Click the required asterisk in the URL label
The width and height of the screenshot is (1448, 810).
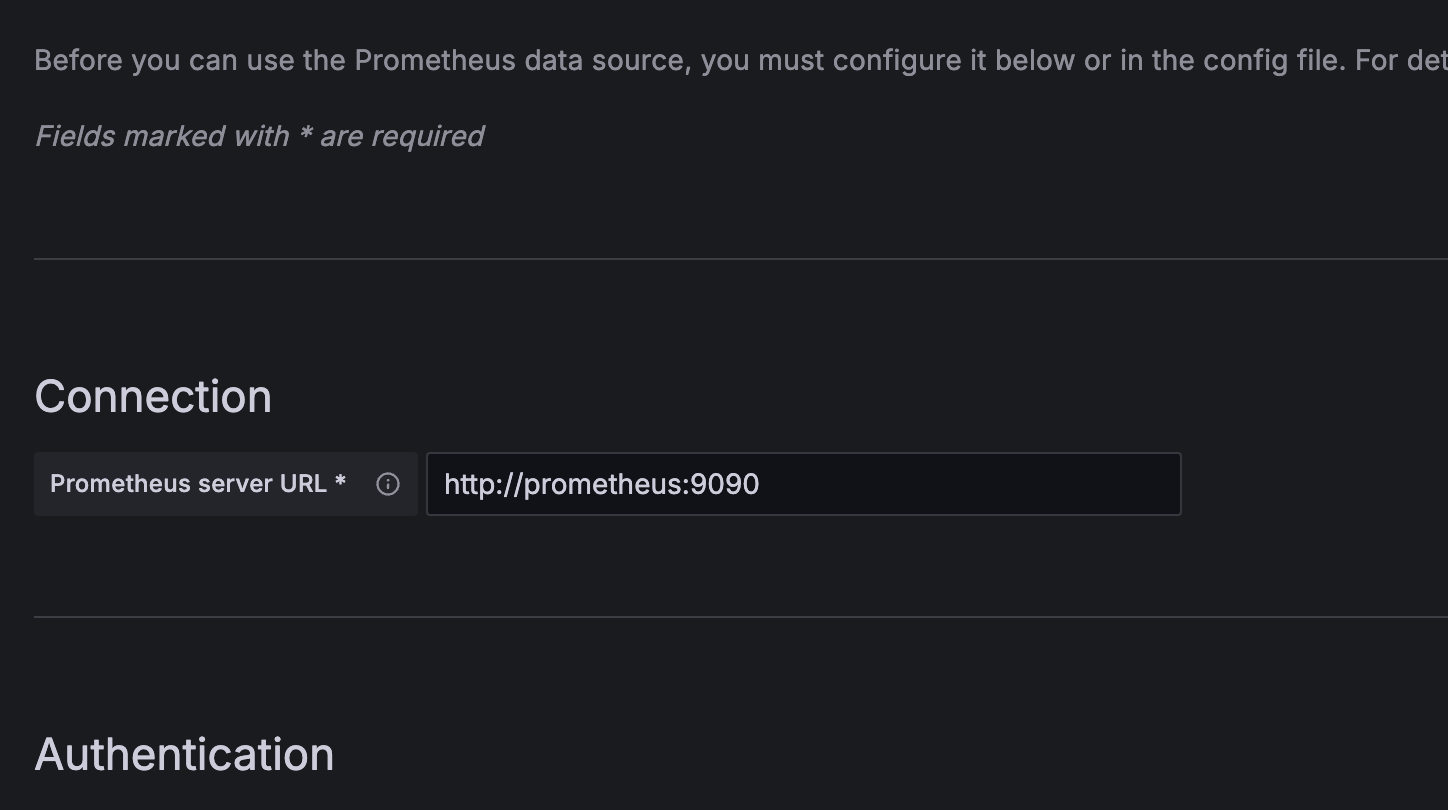(x=341, y=482)
